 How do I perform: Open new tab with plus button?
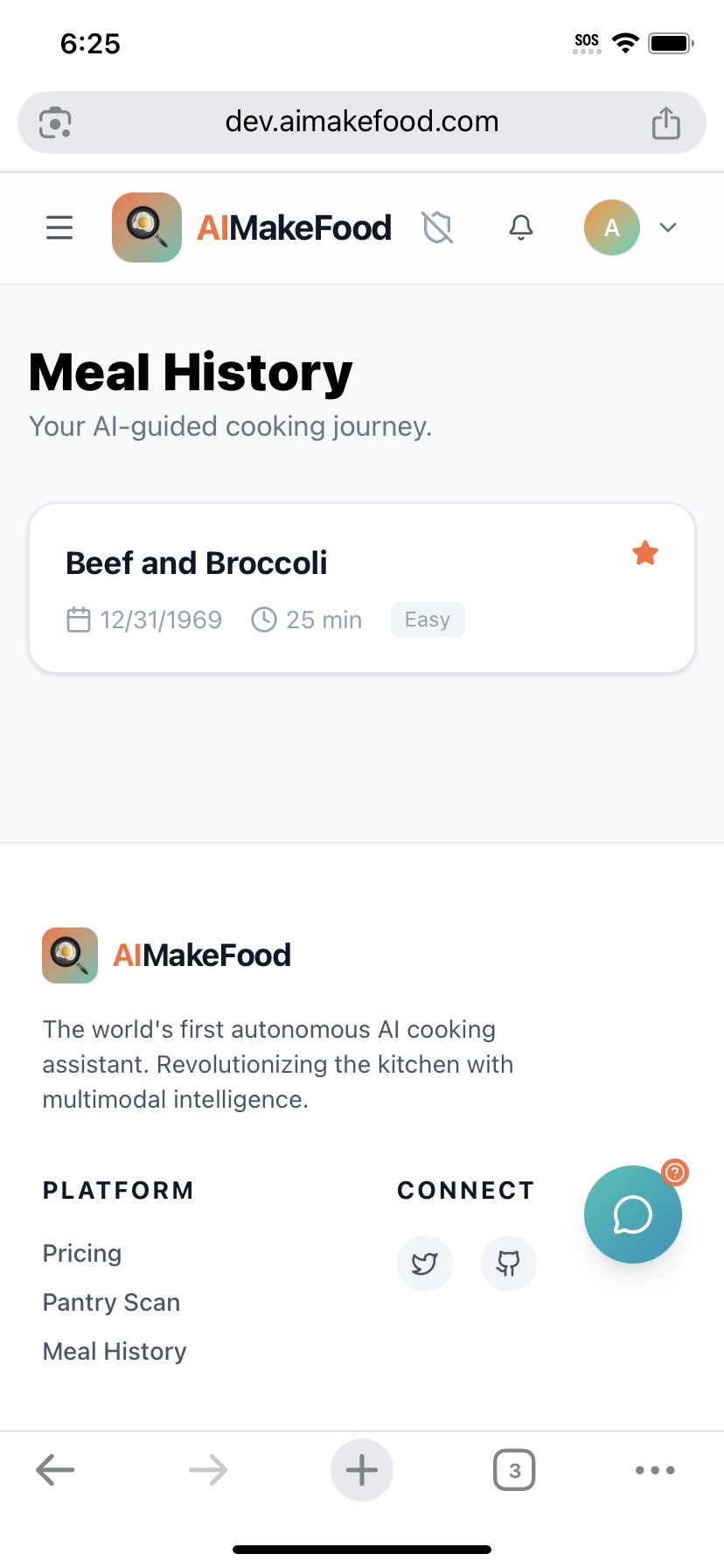click(x=362, y=1470)
